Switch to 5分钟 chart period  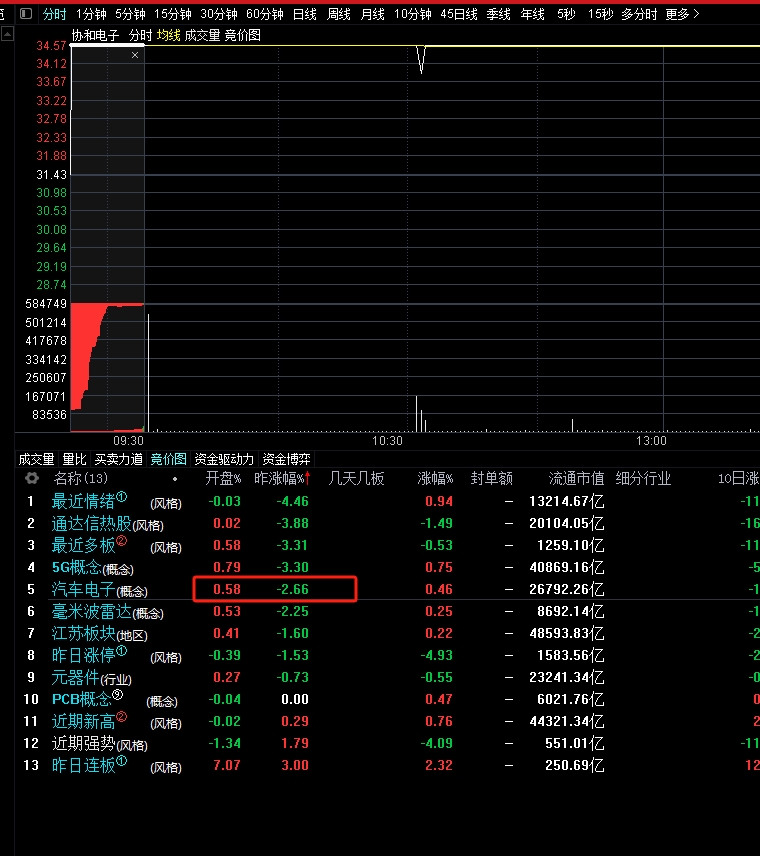point(130,14)
